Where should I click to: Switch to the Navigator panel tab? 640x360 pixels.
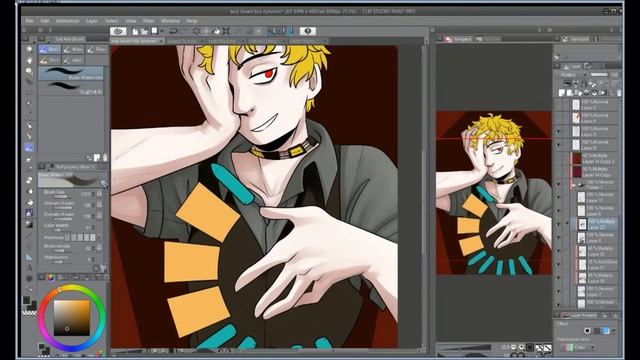coord(458,39)
